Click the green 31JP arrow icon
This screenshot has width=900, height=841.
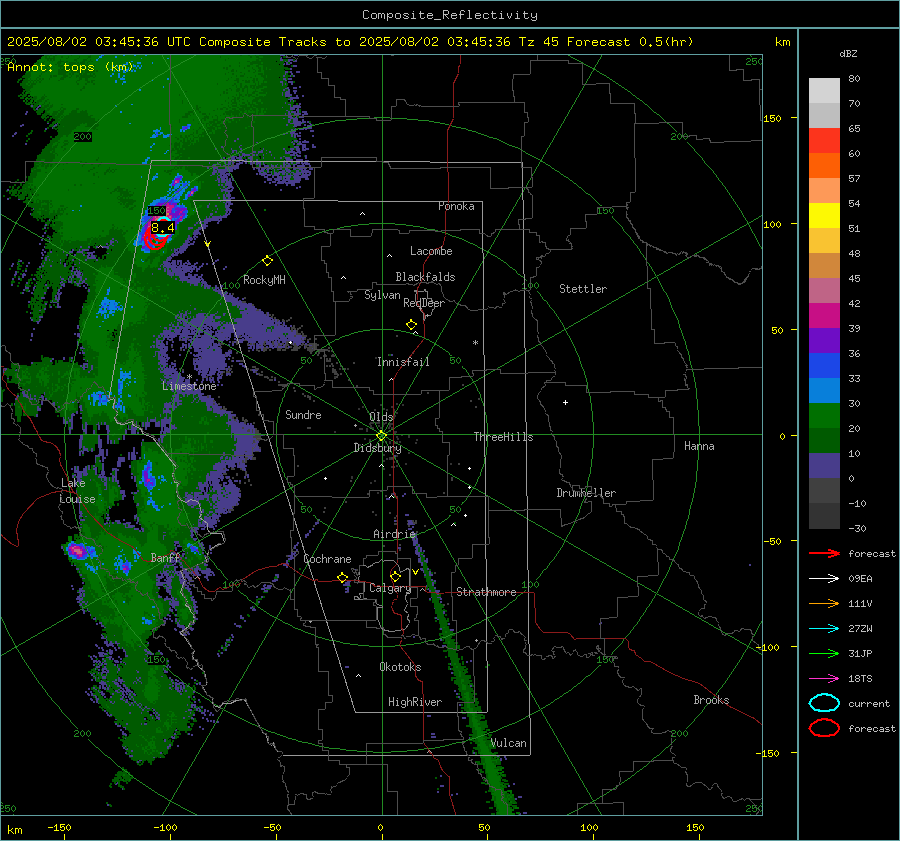point(824,653)
